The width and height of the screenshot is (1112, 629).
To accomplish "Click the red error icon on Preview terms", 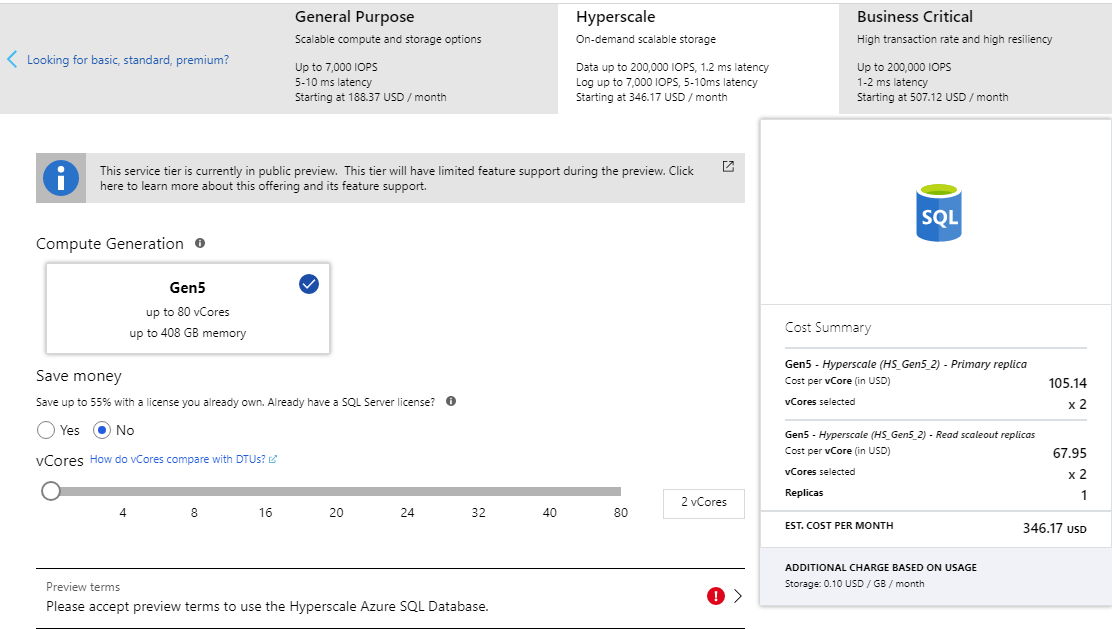I will pyautogui.click(x=715, y=596).
